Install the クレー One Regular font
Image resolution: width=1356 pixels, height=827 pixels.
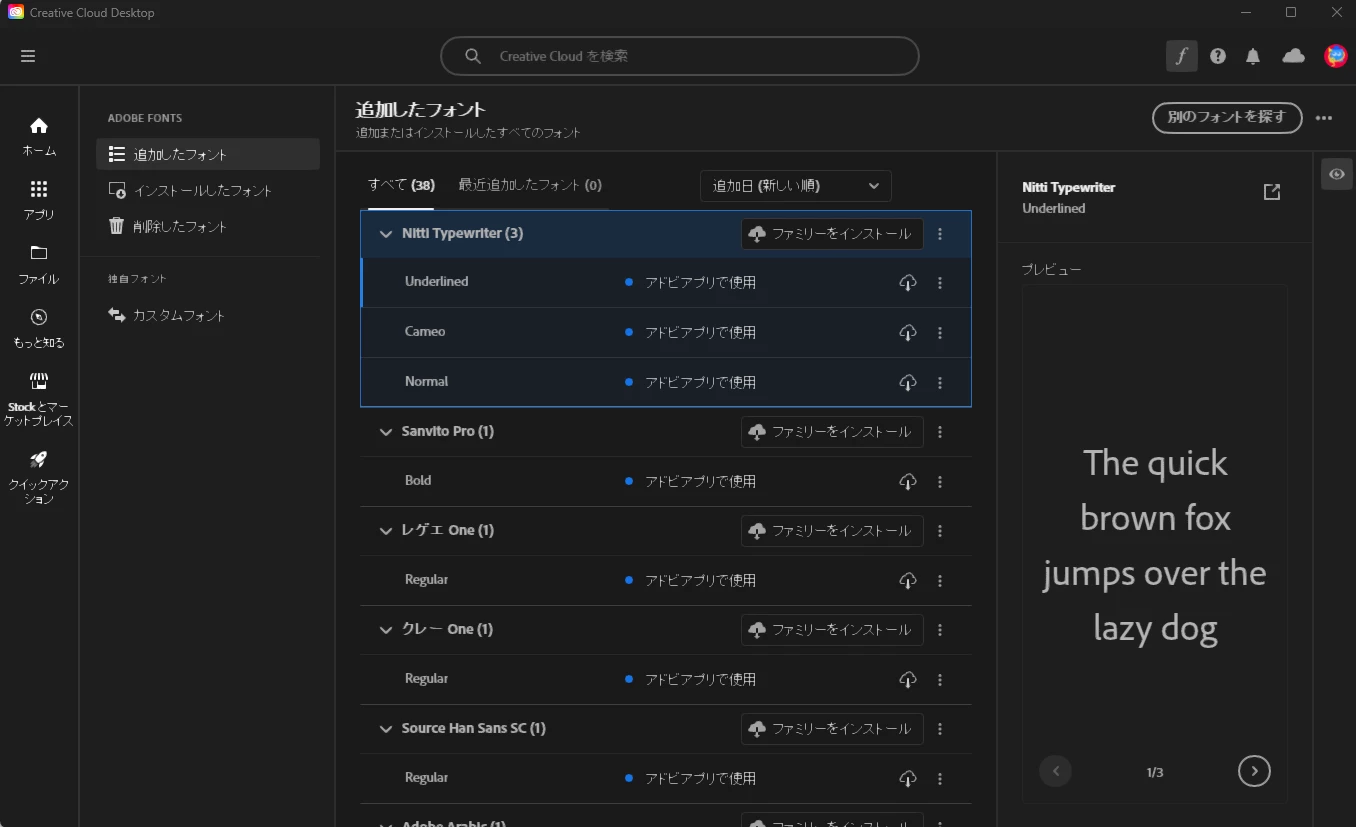click(x=907, y=679)
